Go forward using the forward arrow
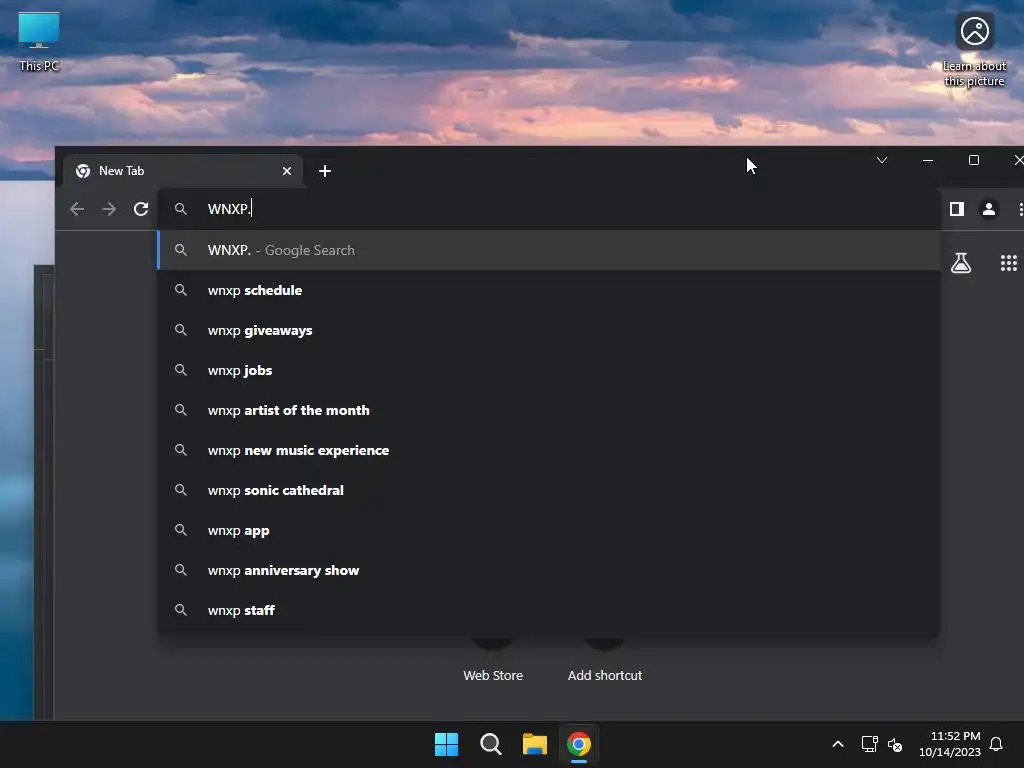 [109, 209]
